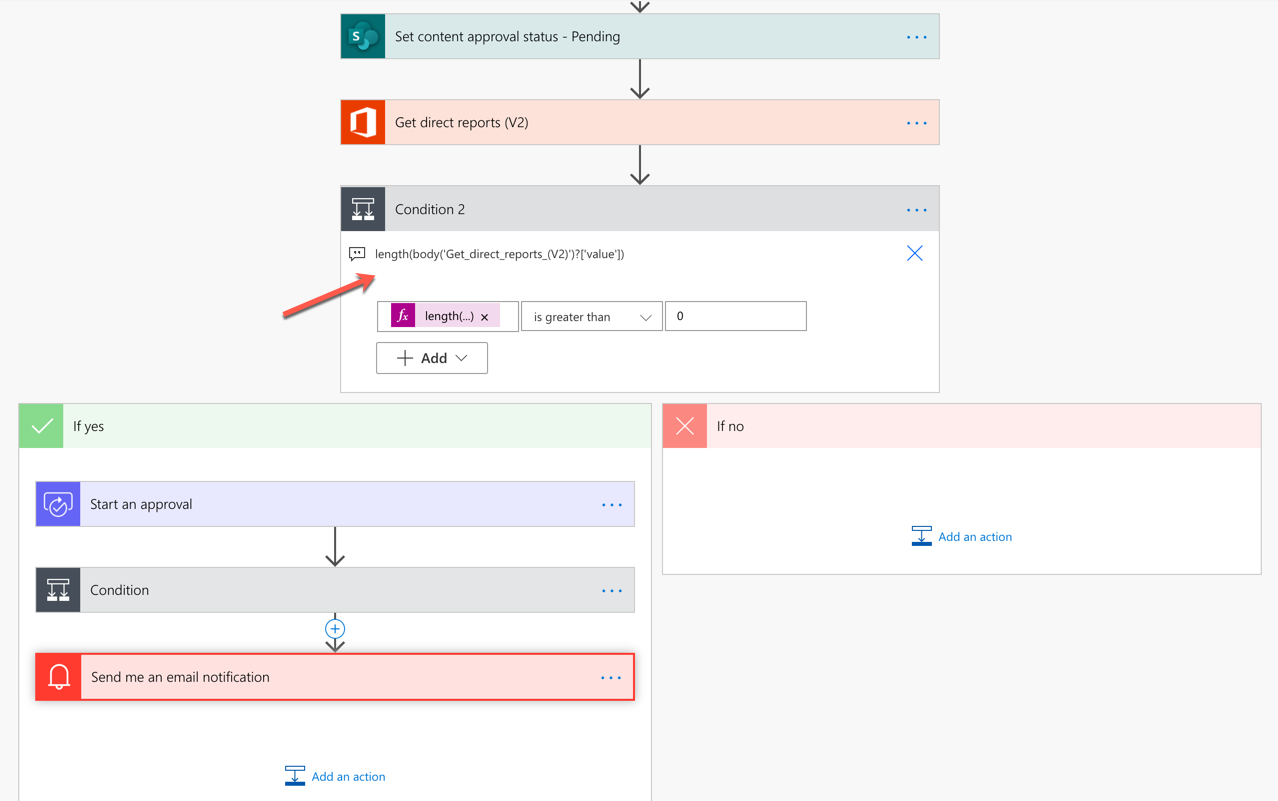Click Add an action in the If no branch
This screenshot has height=801, width=1278.
(961, 536)
